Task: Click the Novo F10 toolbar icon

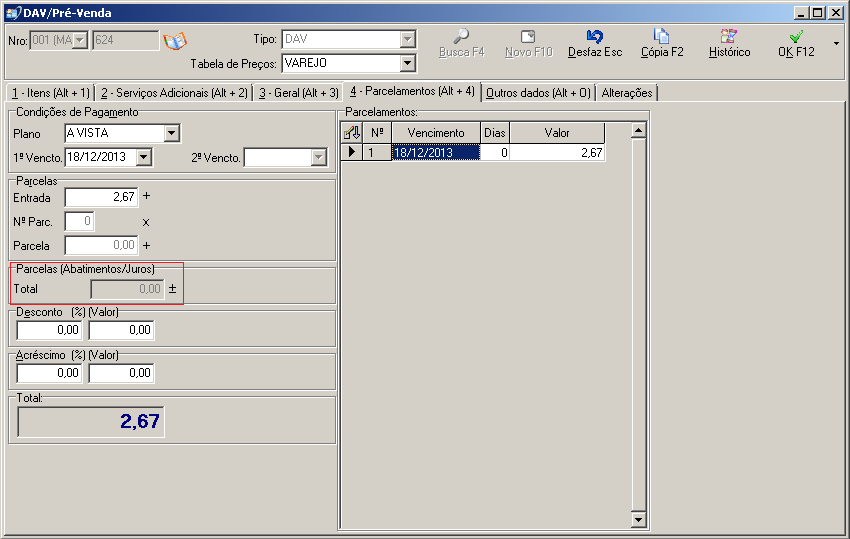Action: coord(528,36)
